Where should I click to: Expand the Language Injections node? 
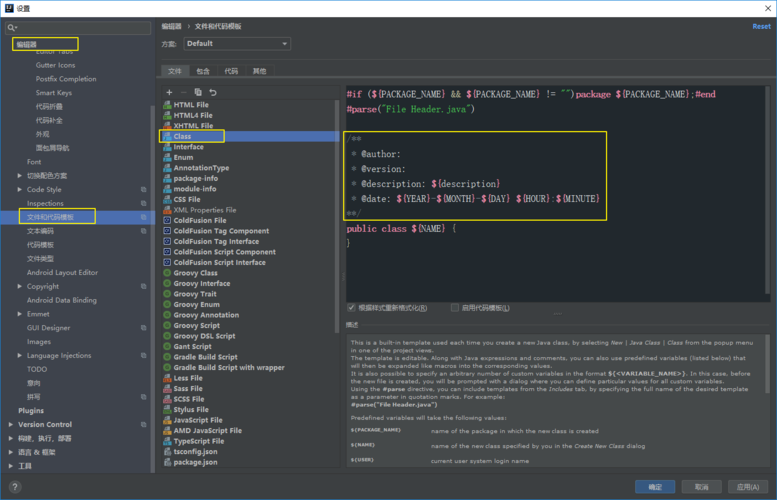[19, 355]
